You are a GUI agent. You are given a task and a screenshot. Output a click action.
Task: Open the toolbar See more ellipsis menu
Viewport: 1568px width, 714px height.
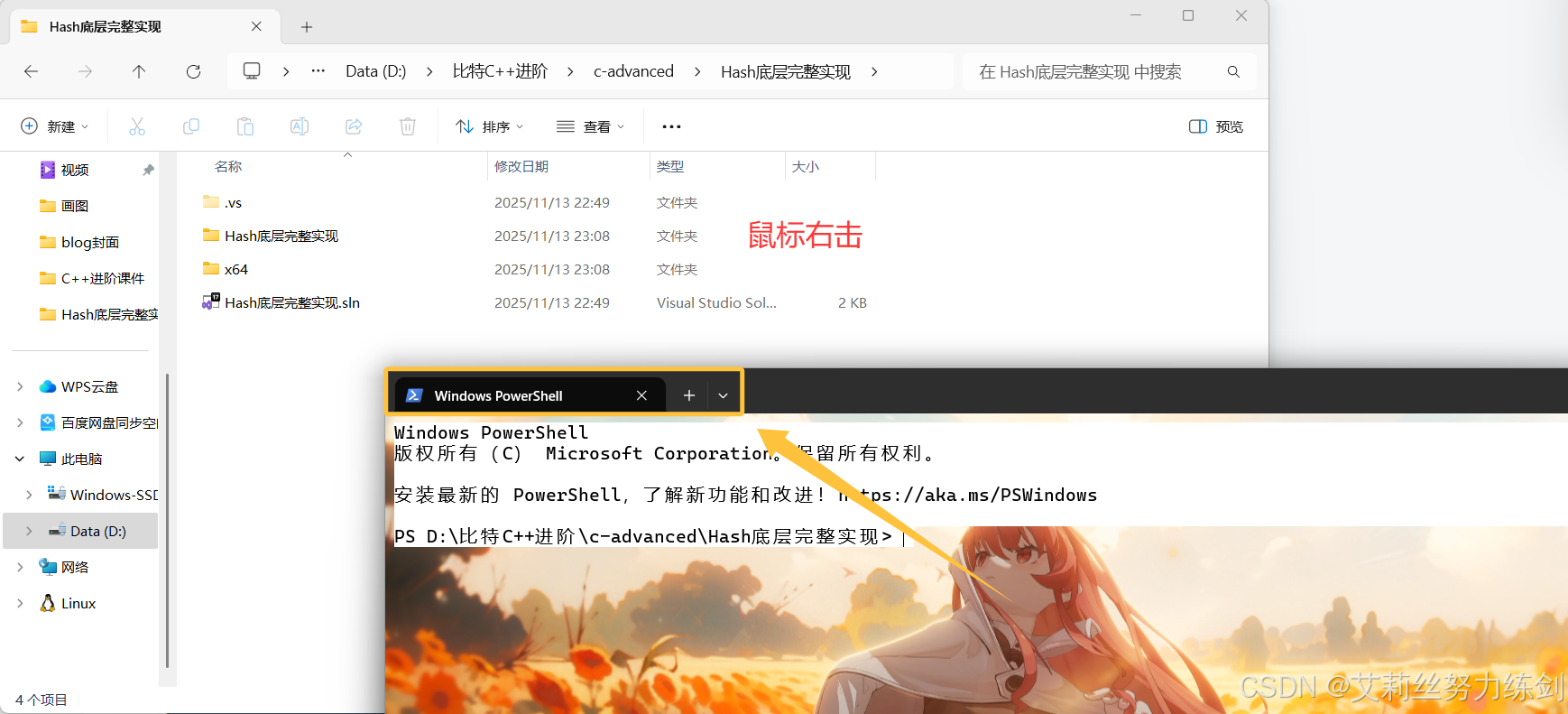point(671,126)
